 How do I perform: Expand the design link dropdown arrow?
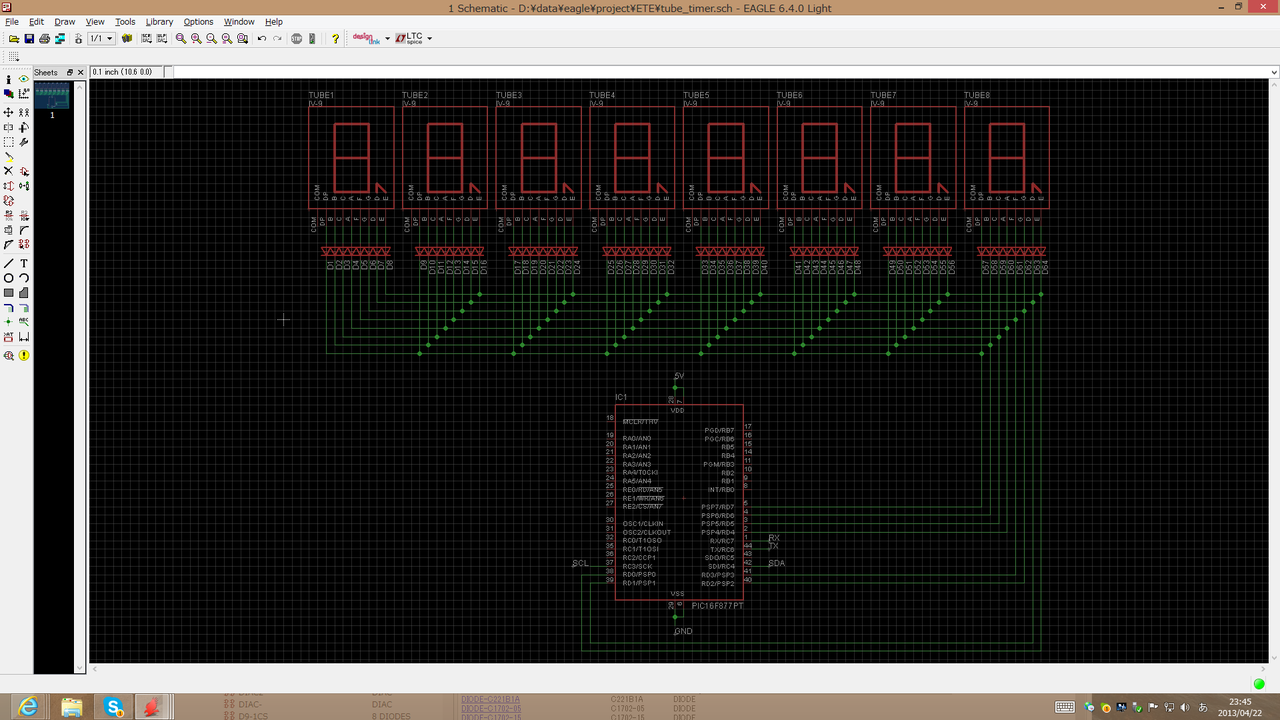pos(388,39)
